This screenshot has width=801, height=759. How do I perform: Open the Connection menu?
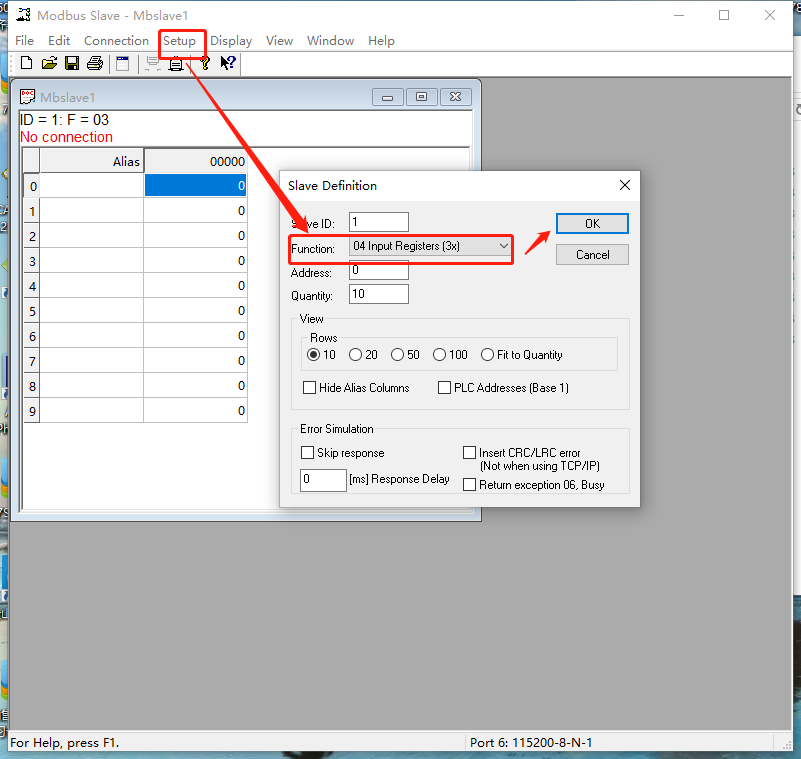coord(116,41)
